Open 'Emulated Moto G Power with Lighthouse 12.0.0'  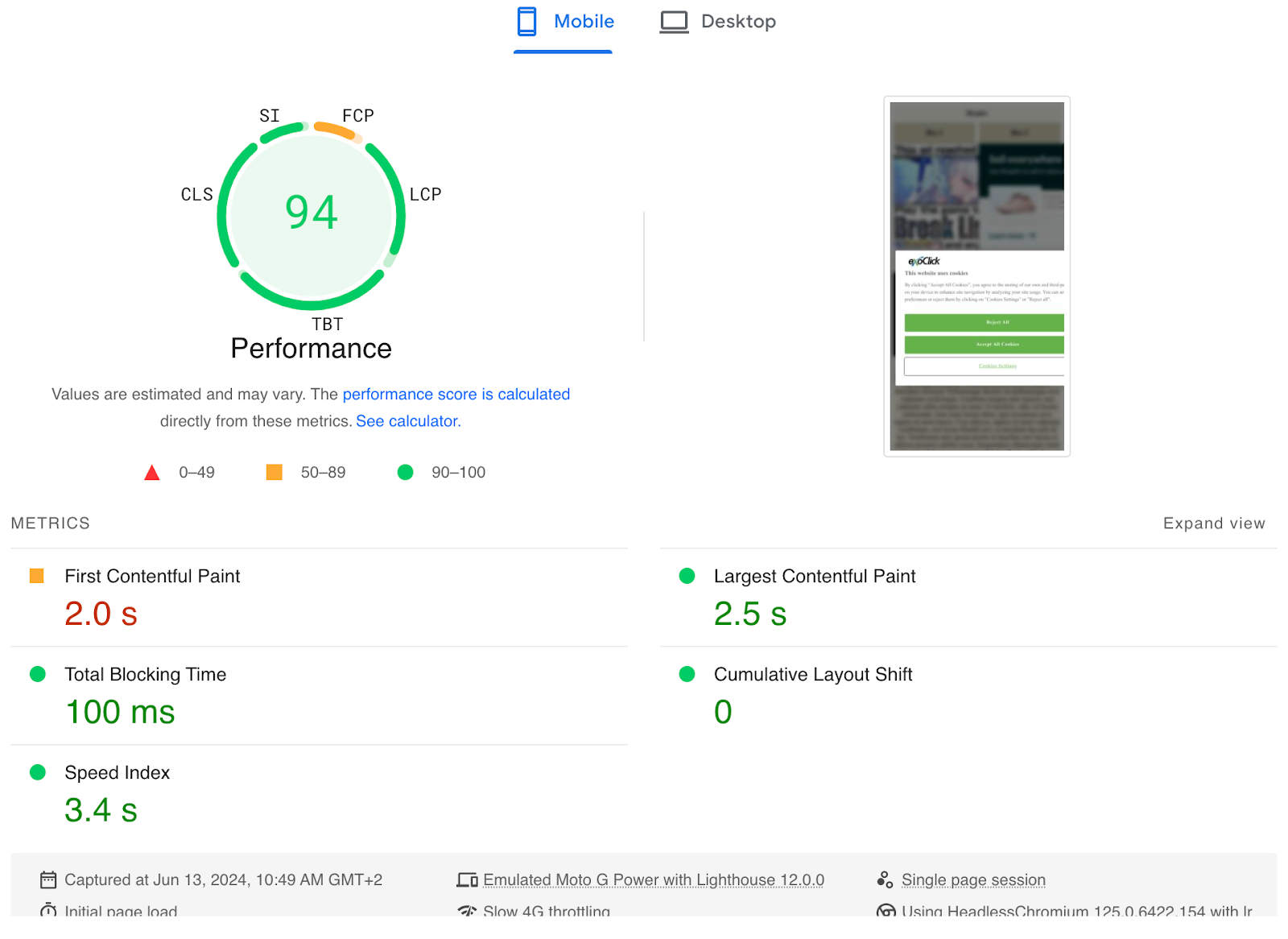coord(654,880)
